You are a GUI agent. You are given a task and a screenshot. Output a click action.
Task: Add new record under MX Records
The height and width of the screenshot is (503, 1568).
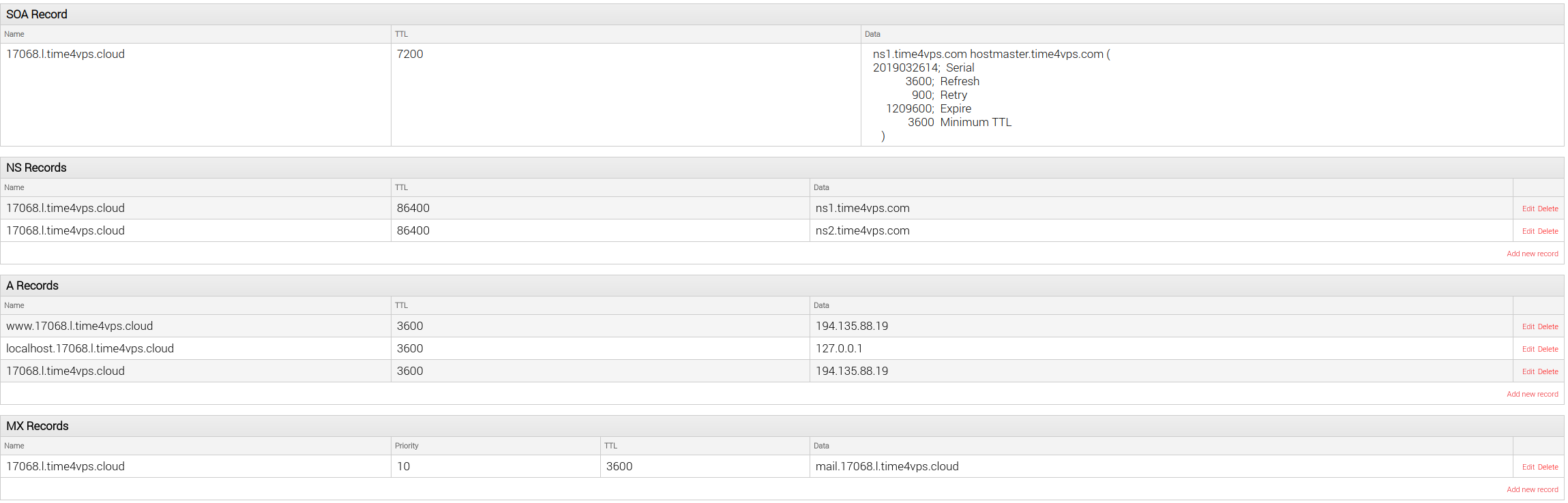[x=1532, y=489]
